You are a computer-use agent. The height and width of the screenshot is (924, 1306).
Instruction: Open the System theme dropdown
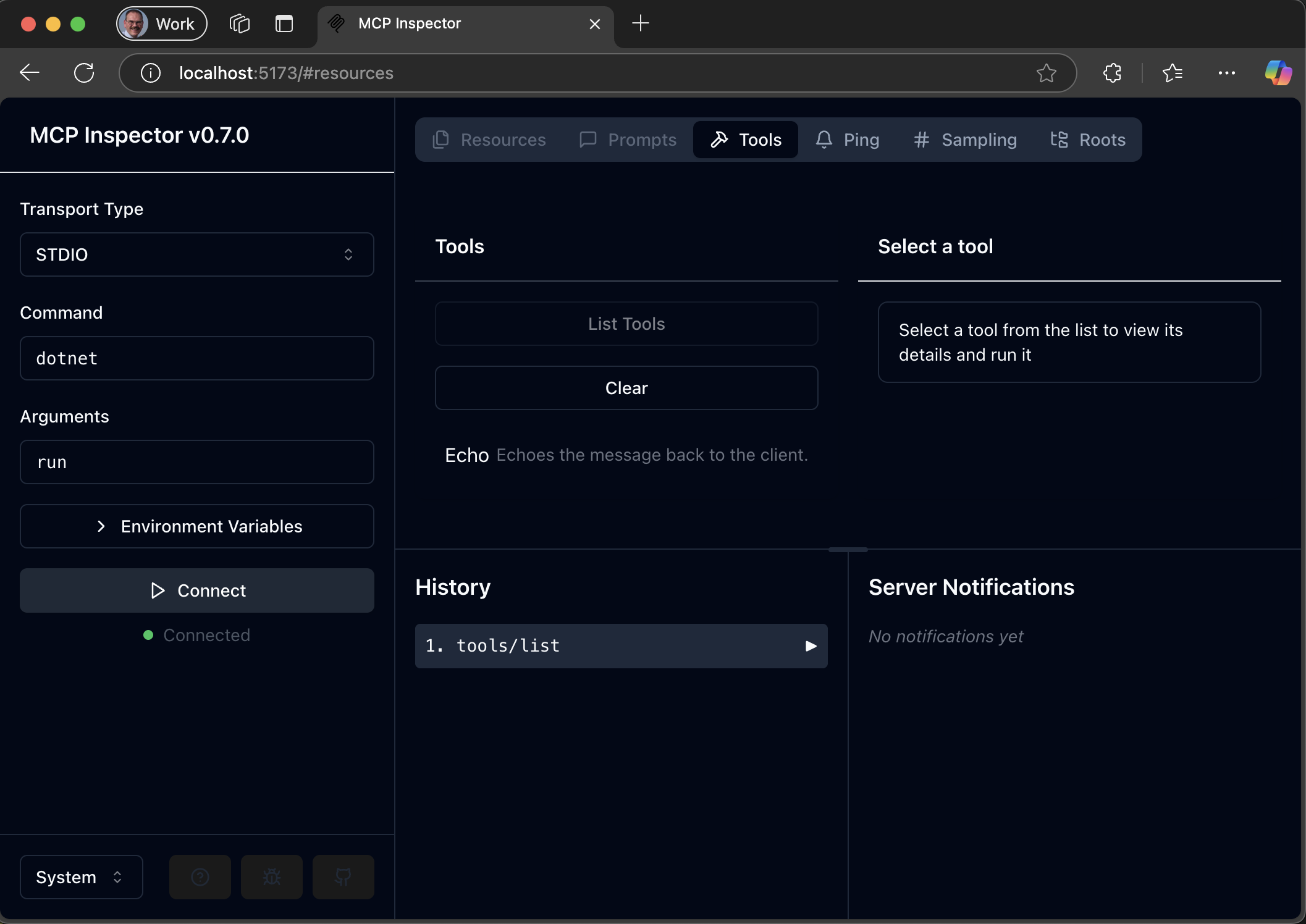[x=82, y=877]
